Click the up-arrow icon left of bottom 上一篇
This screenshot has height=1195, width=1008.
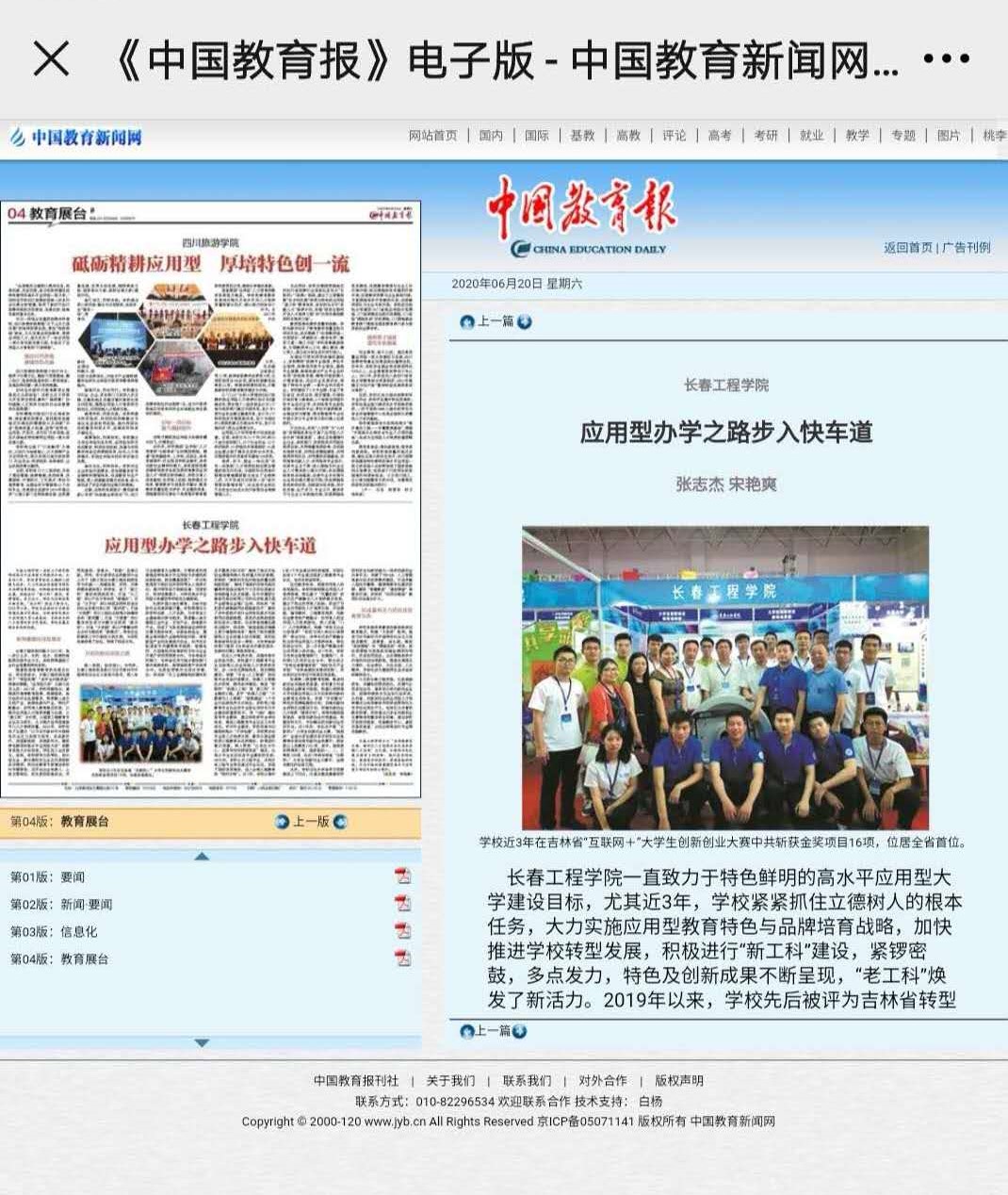coord(466,1031)
